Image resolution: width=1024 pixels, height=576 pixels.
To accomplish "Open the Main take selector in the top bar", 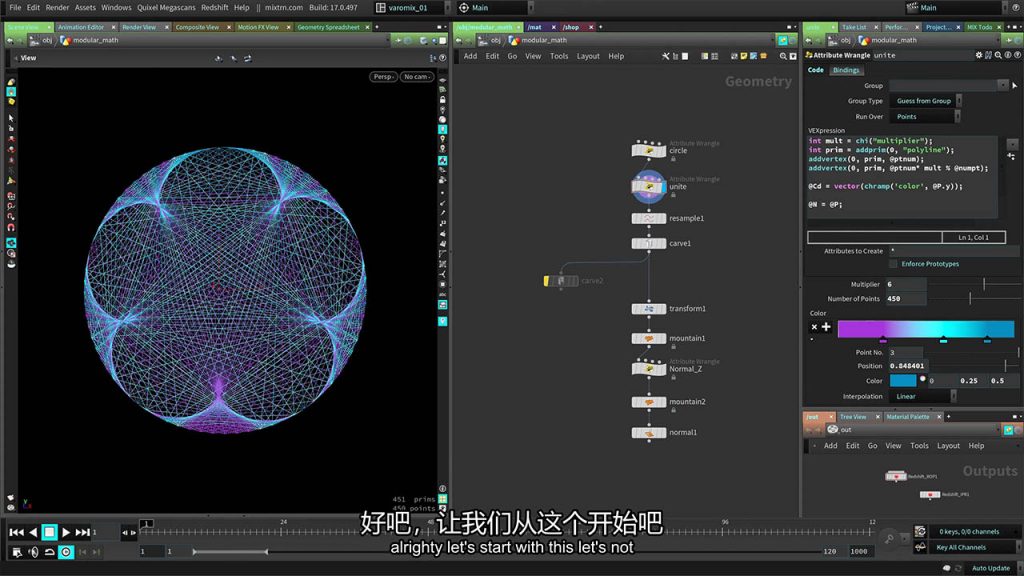I will pos(955,7).
